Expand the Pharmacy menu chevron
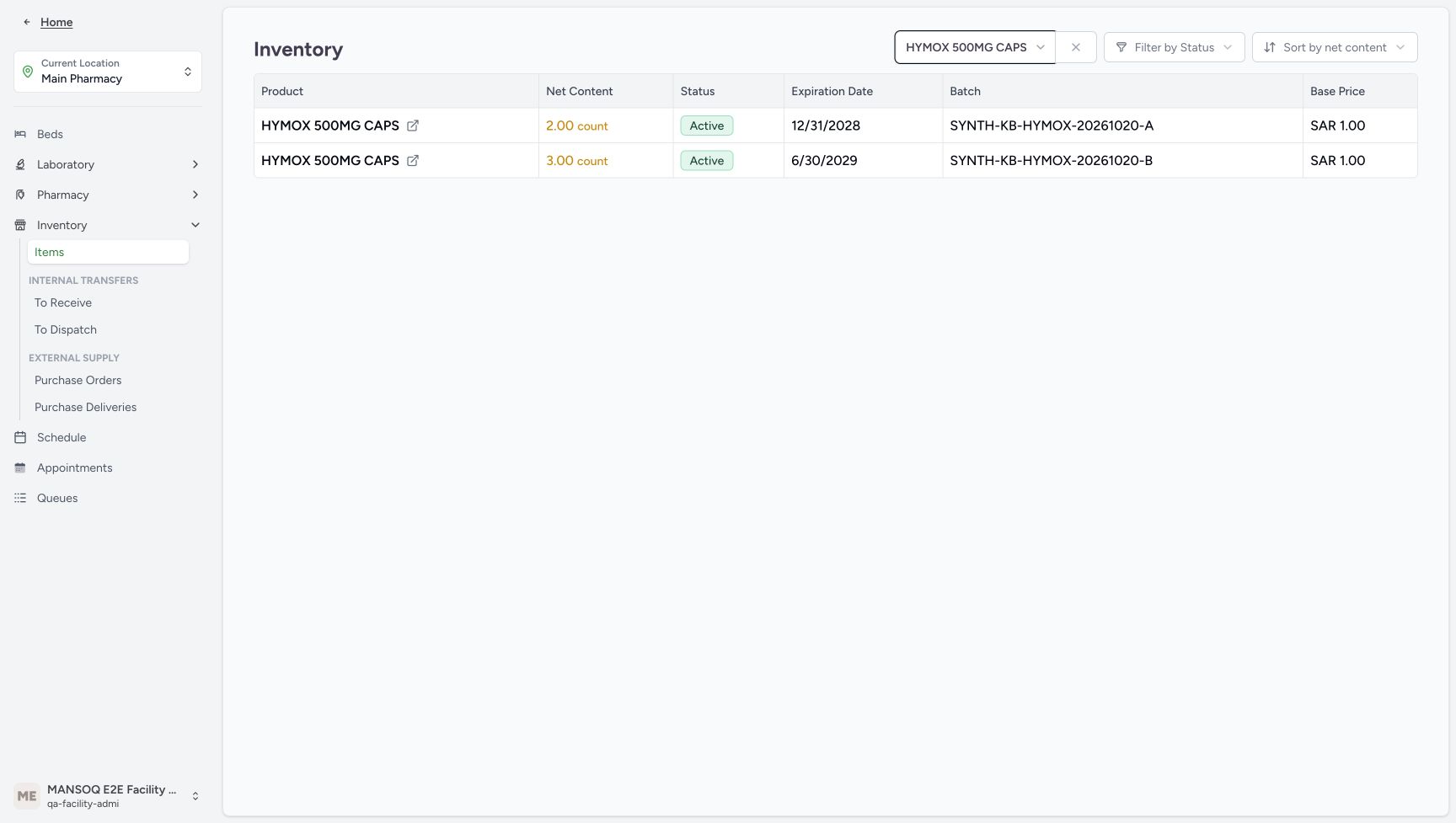This screenshot has height=823, width=1456. pos(195,195)
